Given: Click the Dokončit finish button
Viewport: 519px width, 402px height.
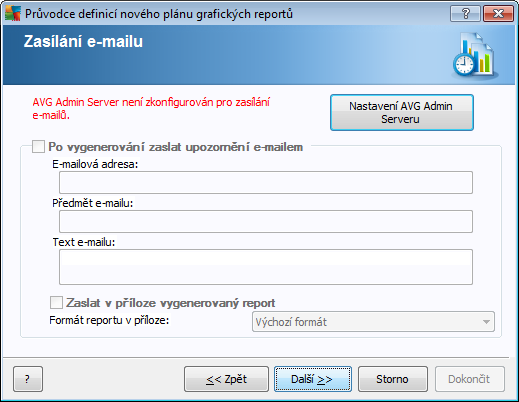Looking at the screenshot, I should [x=470, y=379].
